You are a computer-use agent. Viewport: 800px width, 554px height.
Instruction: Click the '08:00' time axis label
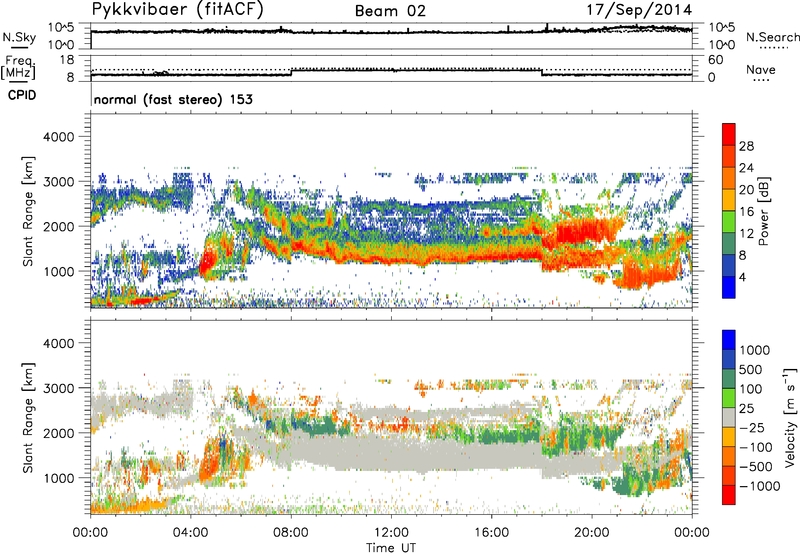(291, 532)
